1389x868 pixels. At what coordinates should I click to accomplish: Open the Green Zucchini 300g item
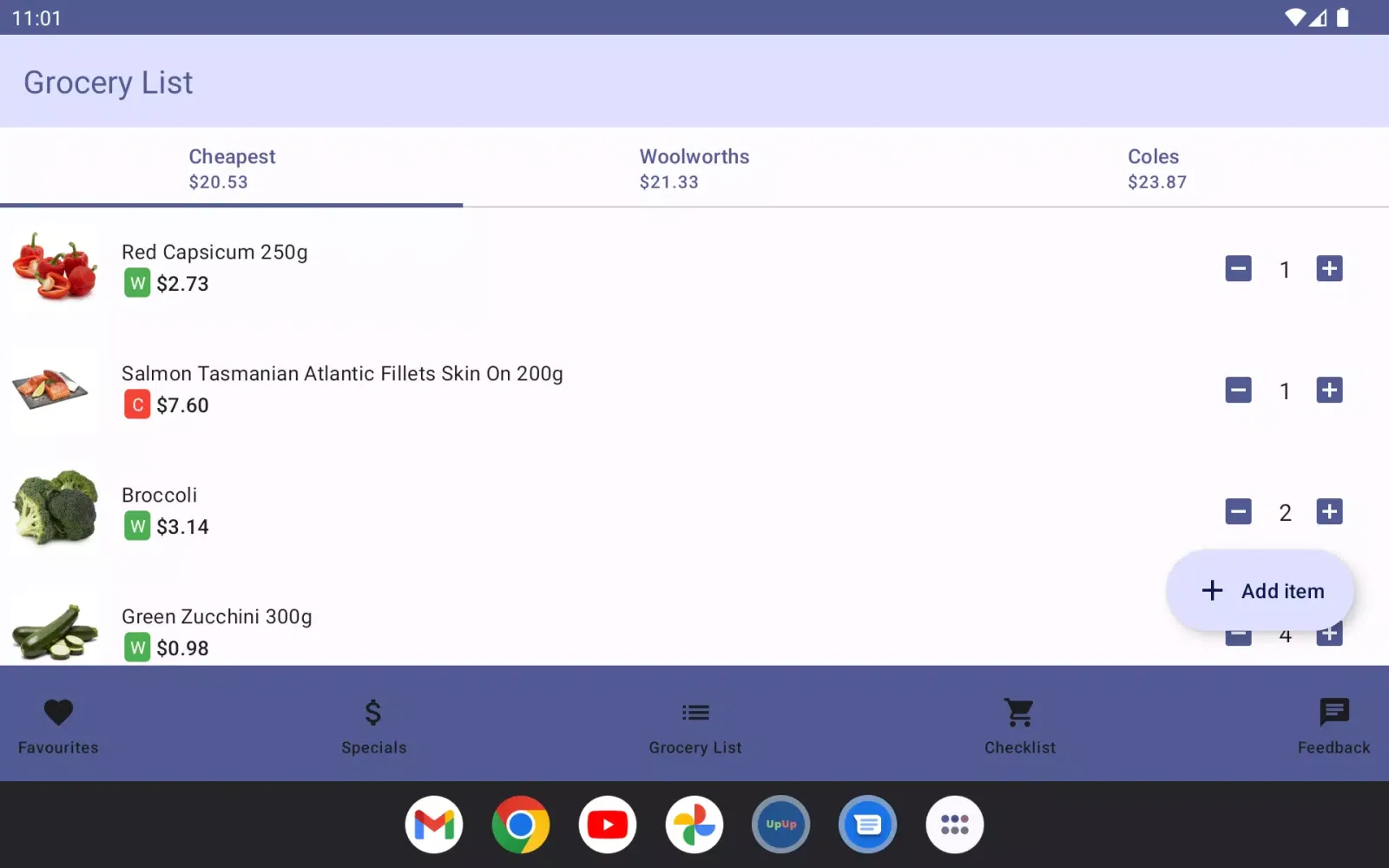217,617
